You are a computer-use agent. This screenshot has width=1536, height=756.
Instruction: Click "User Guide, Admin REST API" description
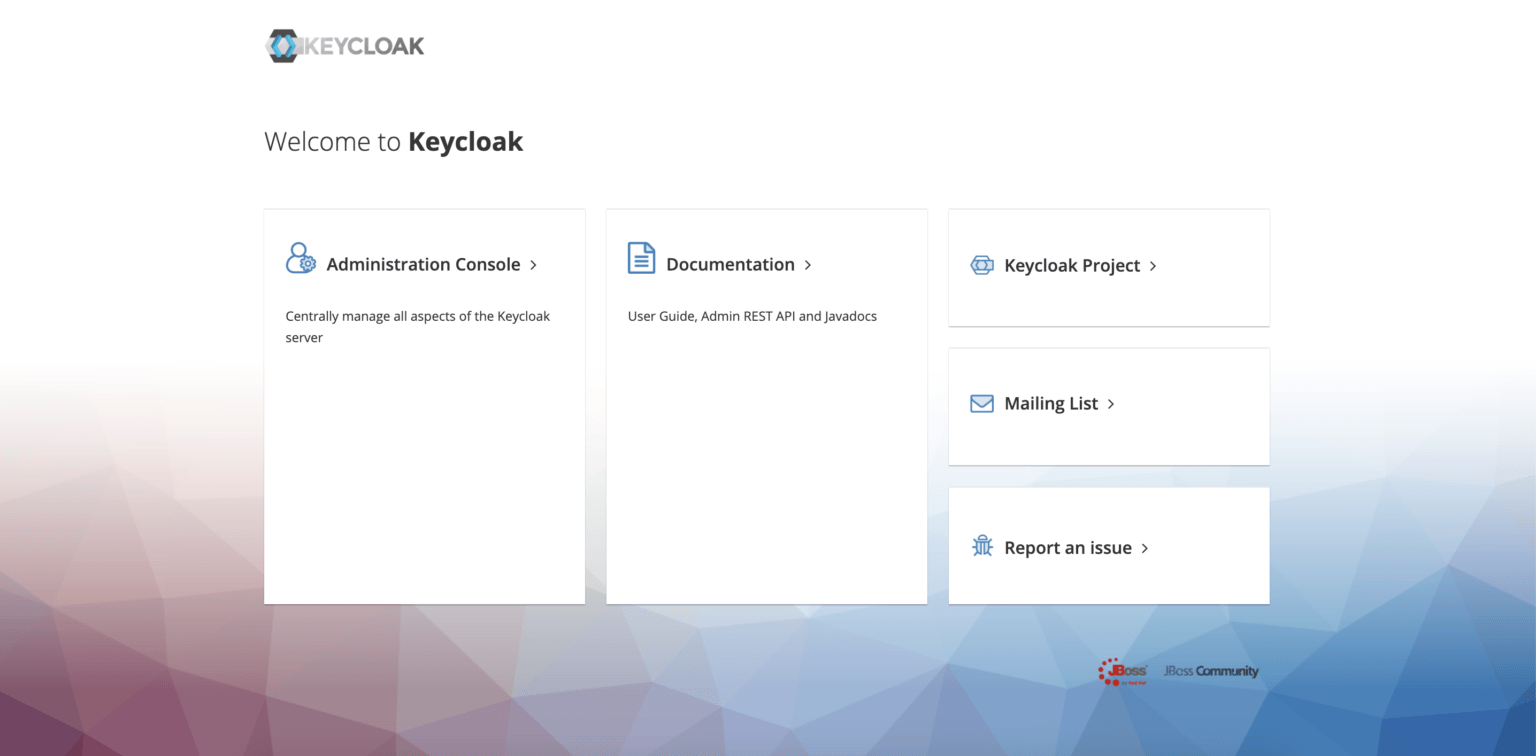click(x=752, y=316)
